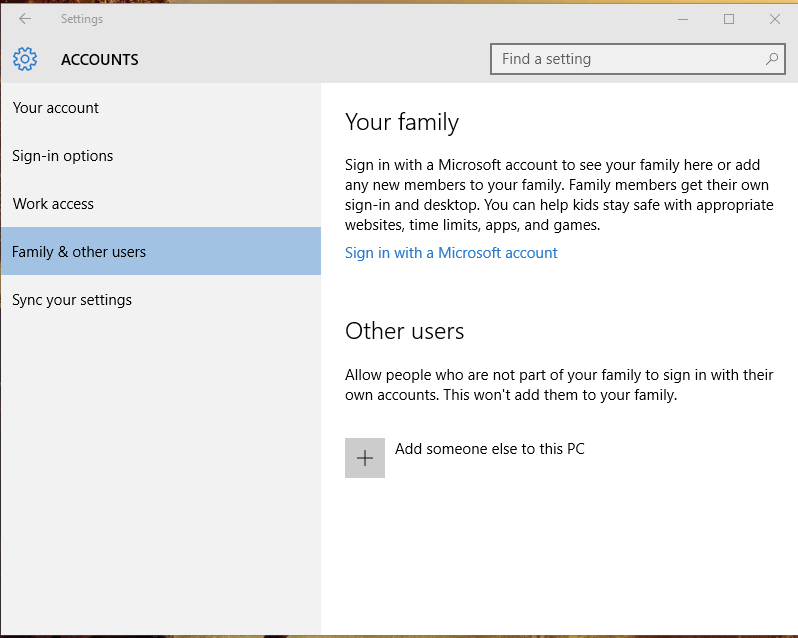Click the Other users description paragraph

[x=559, y=385]
